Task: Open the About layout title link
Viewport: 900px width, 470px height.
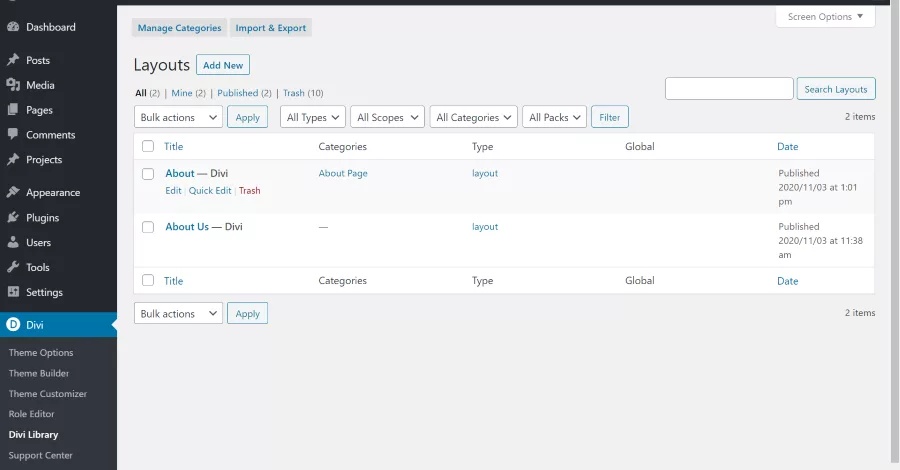Action: click(180, 173)
